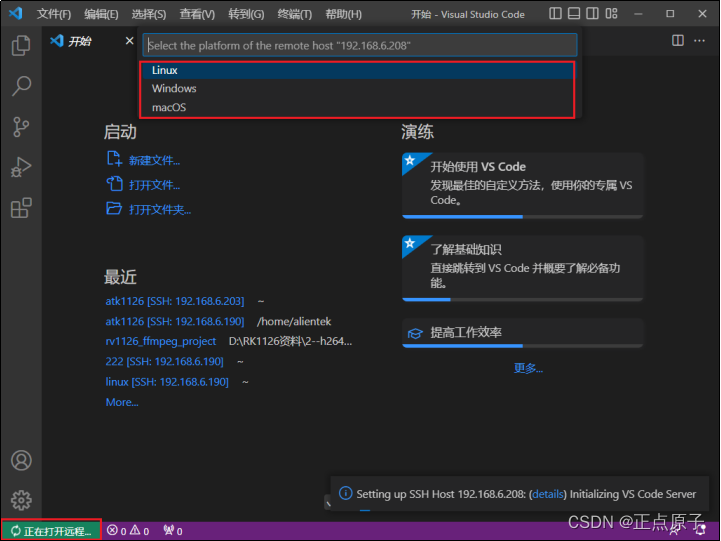
Task: Open recent atk1126 [SSH: 192.168.6.203]
Action: coord(175,301)
